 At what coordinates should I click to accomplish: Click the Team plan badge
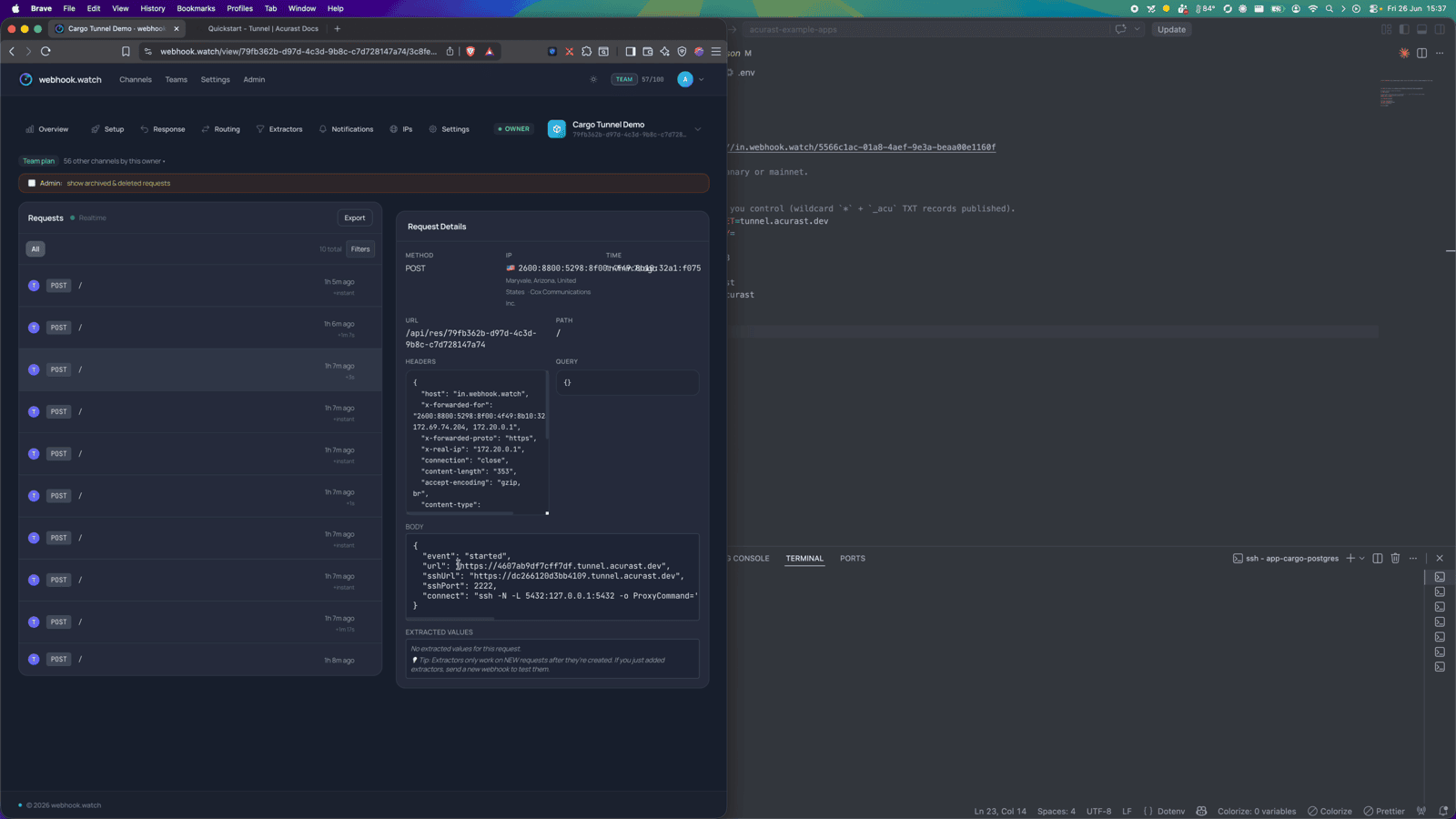point(38,161)
